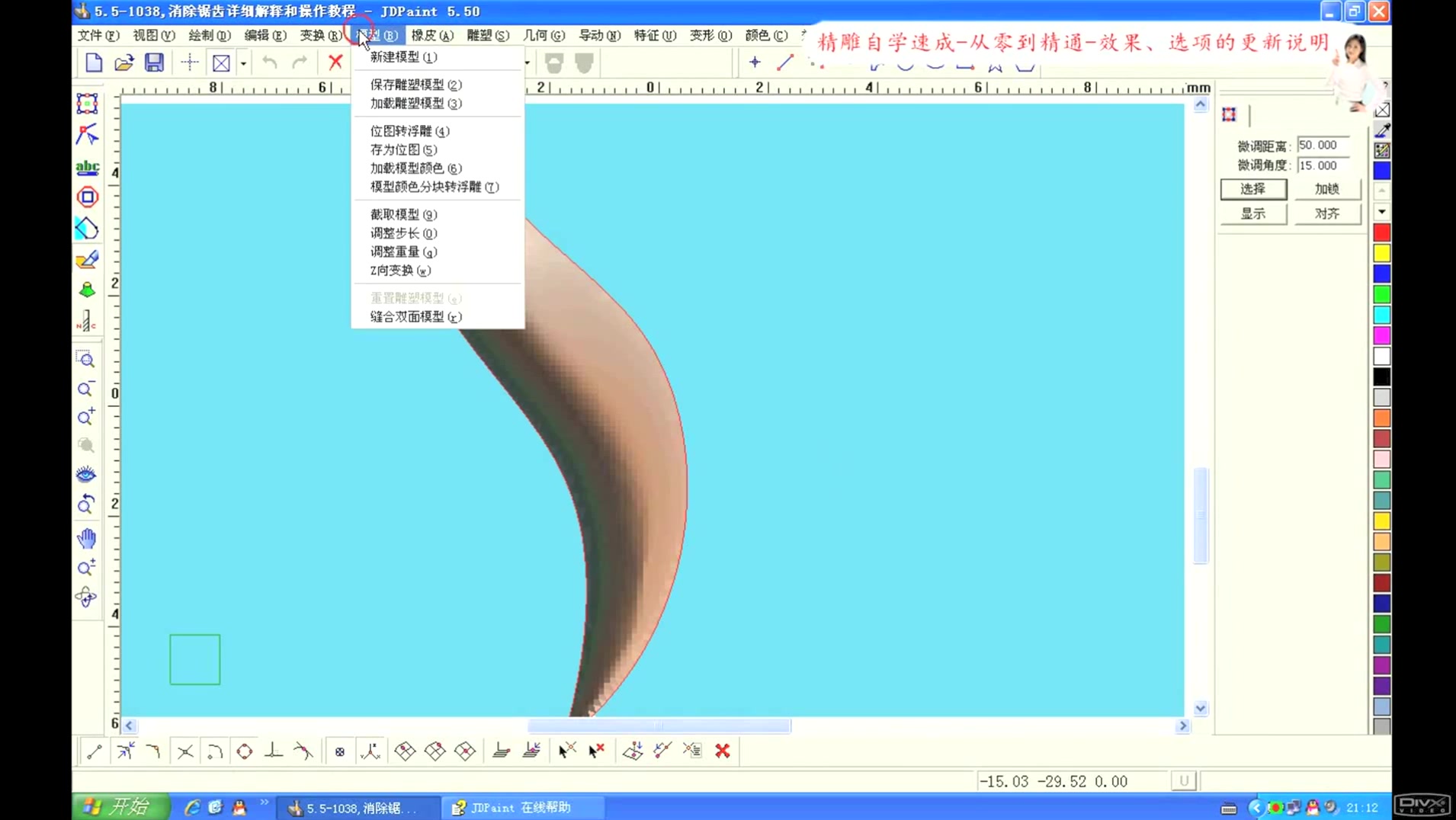Screen dimensions: 1456x820
Task: Click the zoom-out magnifier tool
Action: [86, 389]
